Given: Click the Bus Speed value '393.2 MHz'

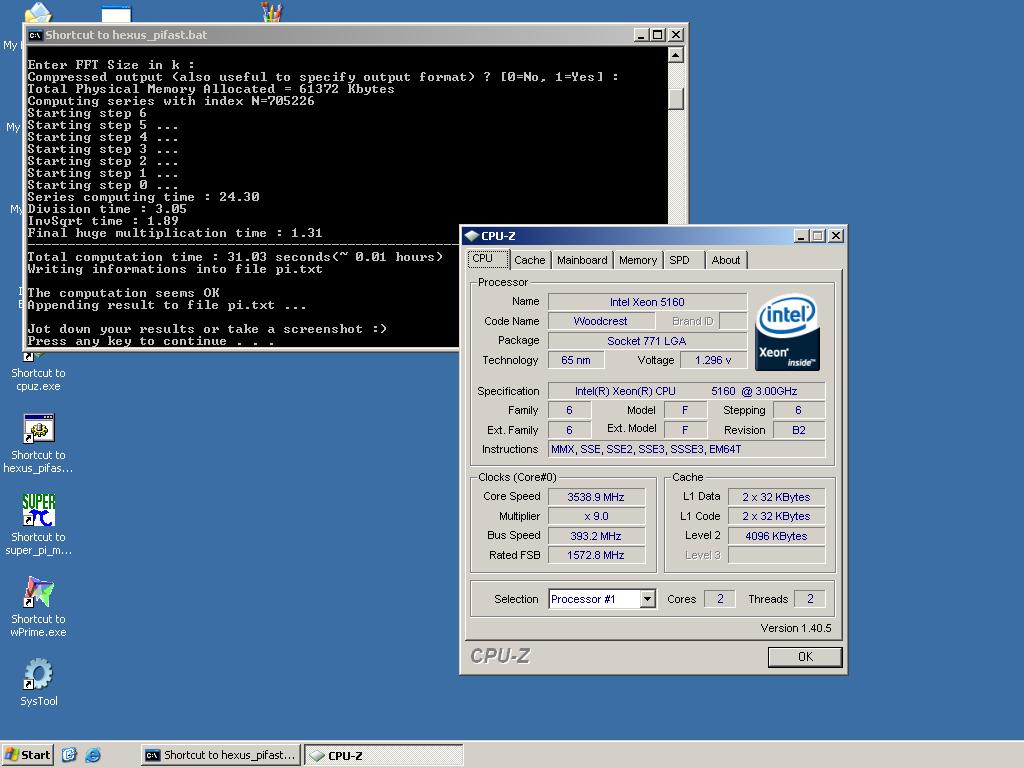Looking at the screenshot, I should [x=596, y=536].
